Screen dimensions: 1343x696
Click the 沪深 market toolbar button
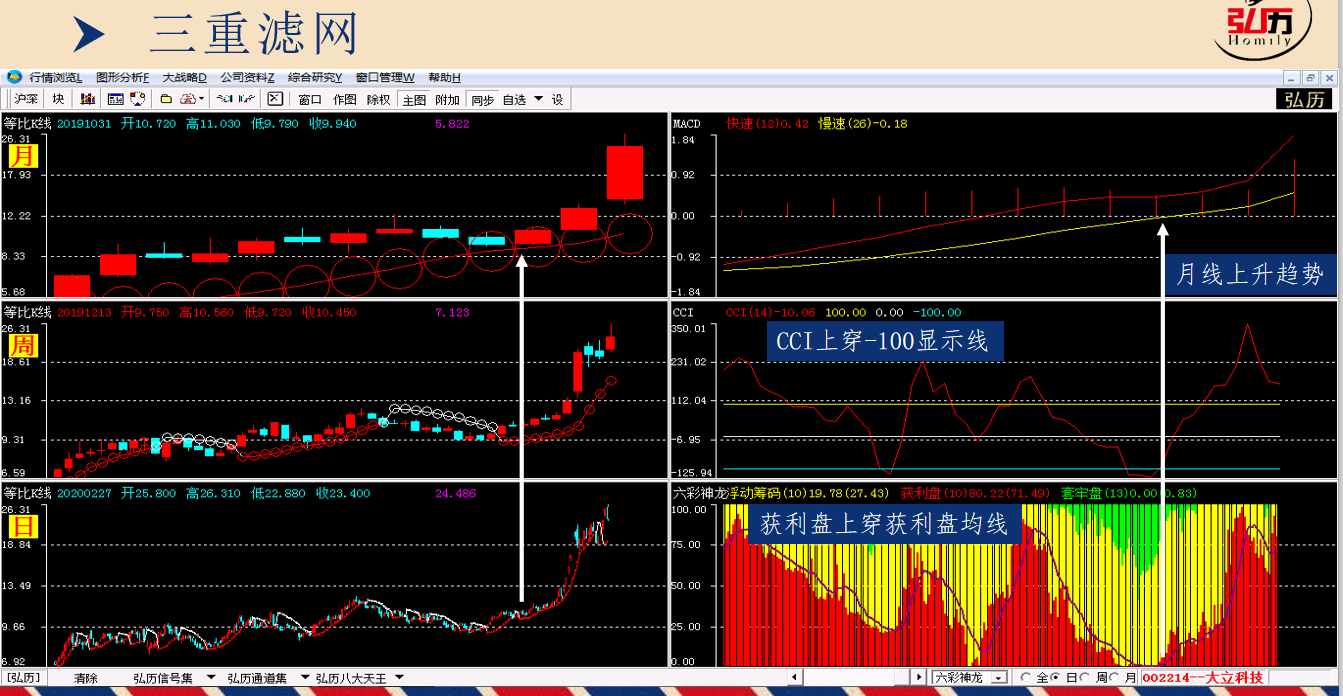click(25, 99)
